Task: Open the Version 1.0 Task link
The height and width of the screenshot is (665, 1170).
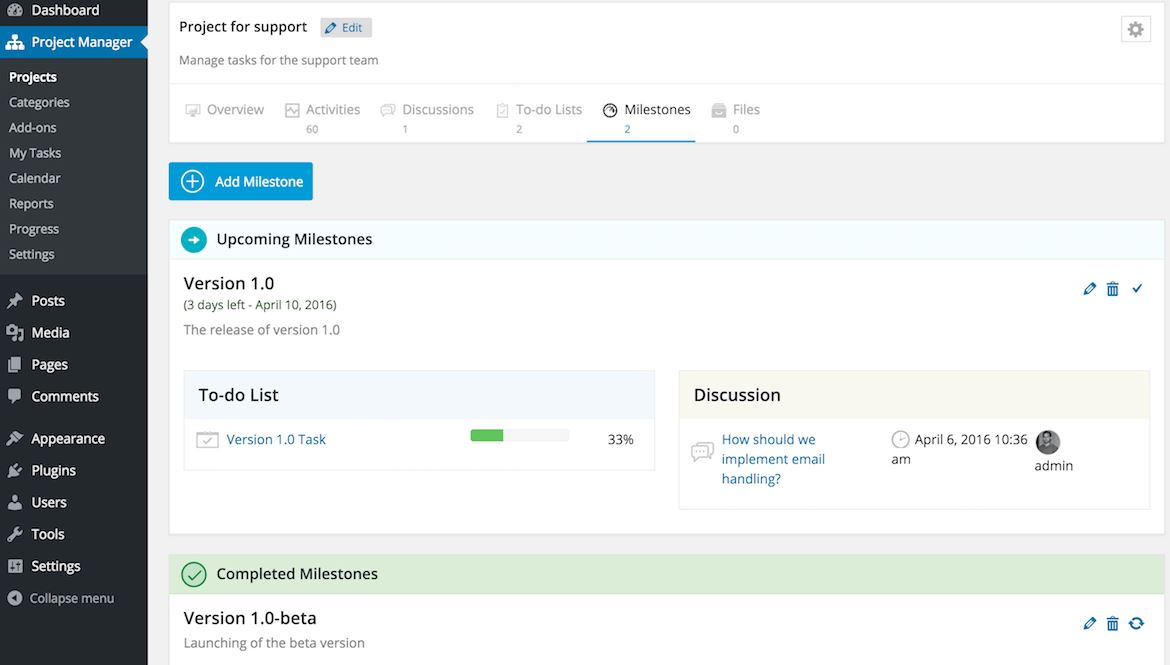Action: [276, 440]
